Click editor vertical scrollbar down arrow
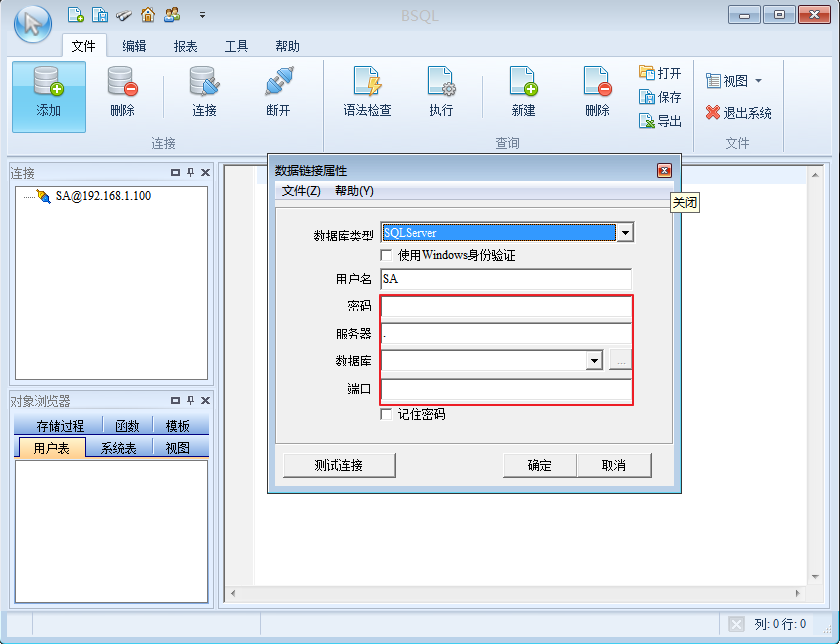 [x=815, y=577]
